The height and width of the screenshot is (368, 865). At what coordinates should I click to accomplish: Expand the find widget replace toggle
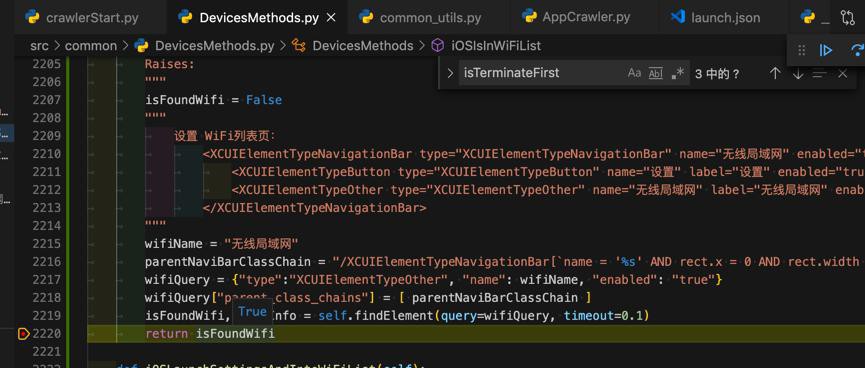[x=450, y=73]
